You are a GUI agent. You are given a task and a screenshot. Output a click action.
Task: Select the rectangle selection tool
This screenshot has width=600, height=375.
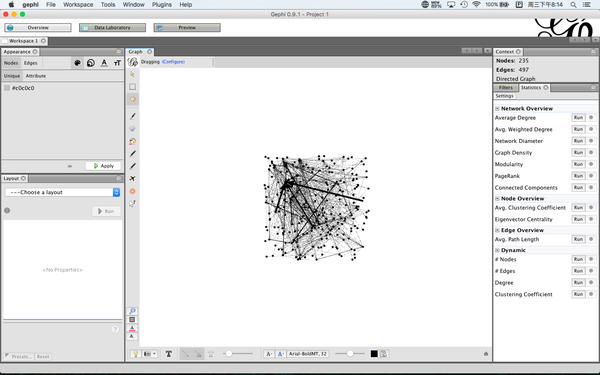click(x=132, y=87)
